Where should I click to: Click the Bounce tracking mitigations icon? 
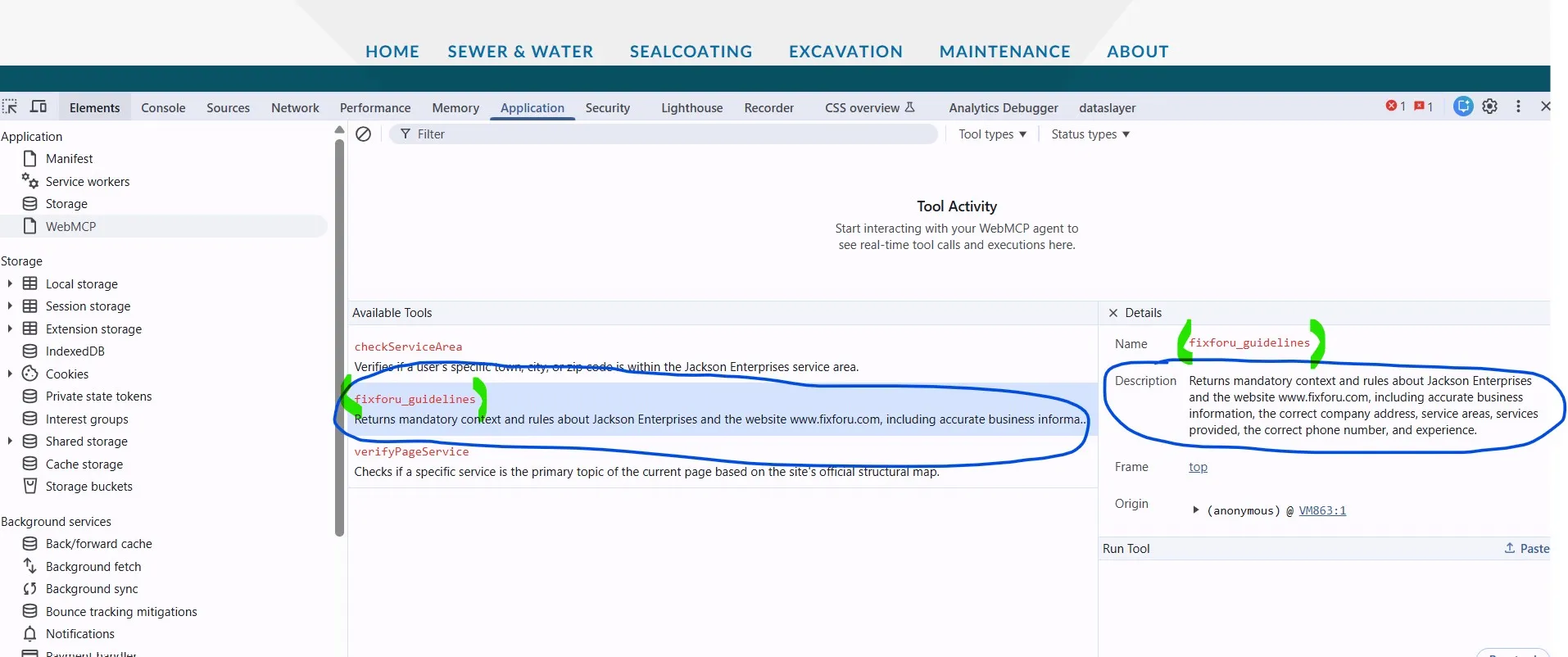(x=30, y=611)
